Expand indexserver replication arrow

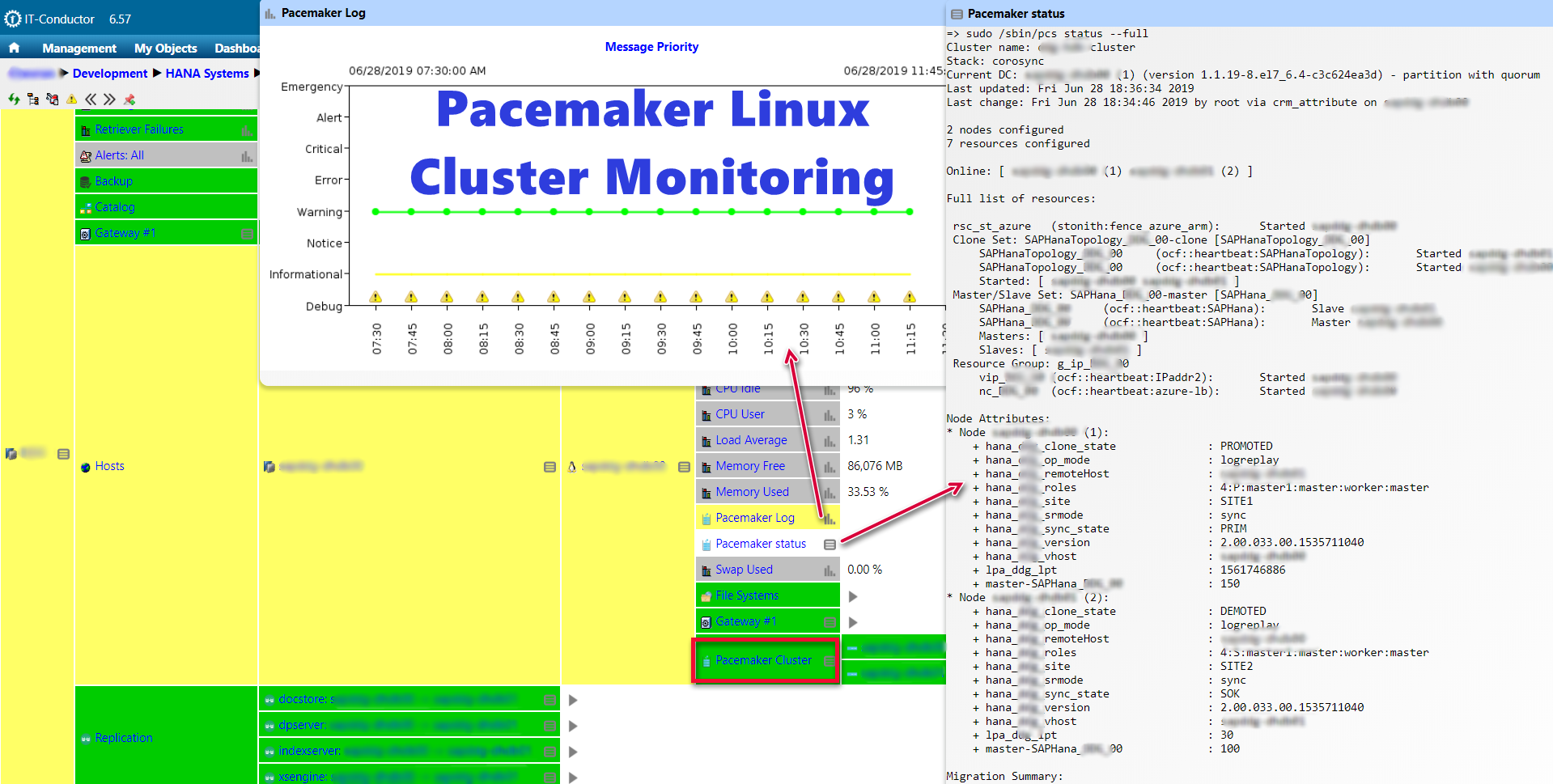click(x=572, y=752)
